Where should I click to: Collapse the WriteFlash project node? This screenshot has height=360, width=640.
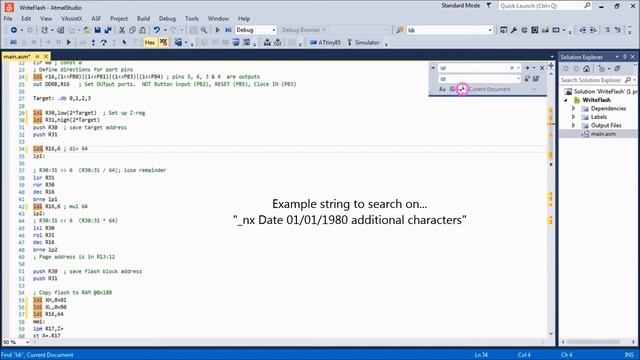click(566, 100)
